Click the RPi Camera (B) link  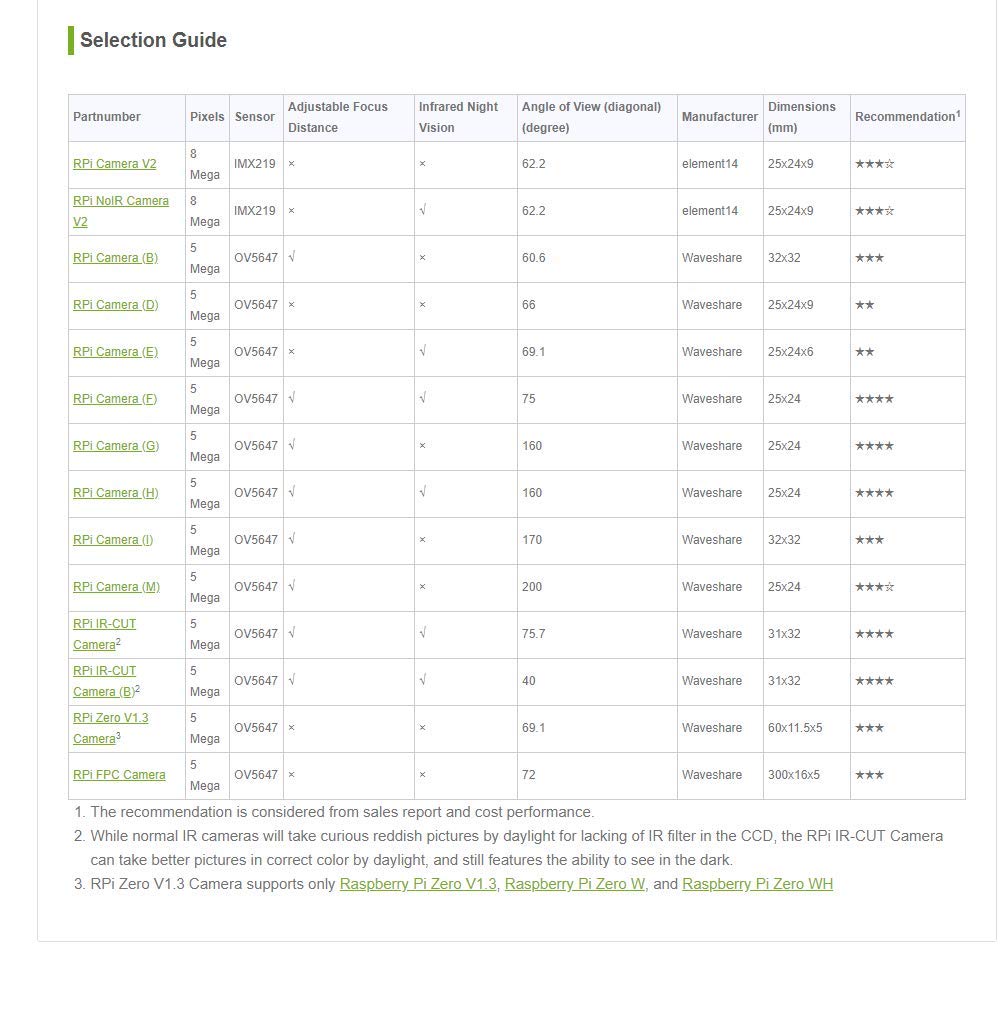(115, 258)
